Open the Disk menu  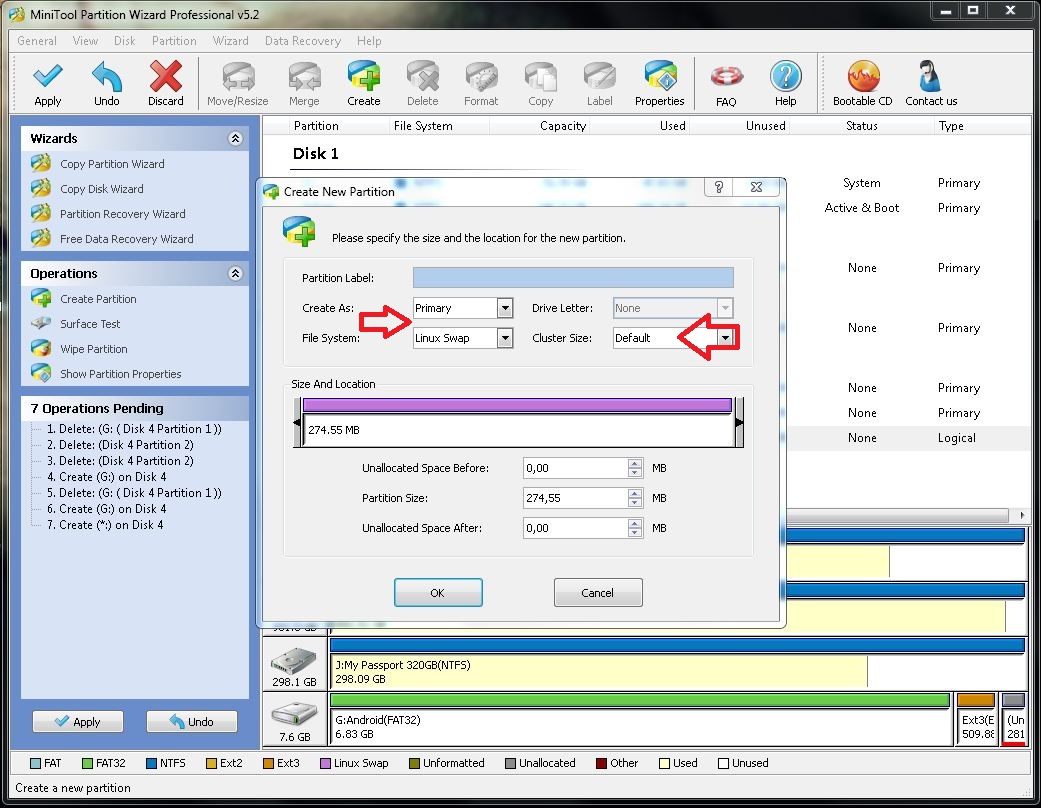(x=124, y=41)
